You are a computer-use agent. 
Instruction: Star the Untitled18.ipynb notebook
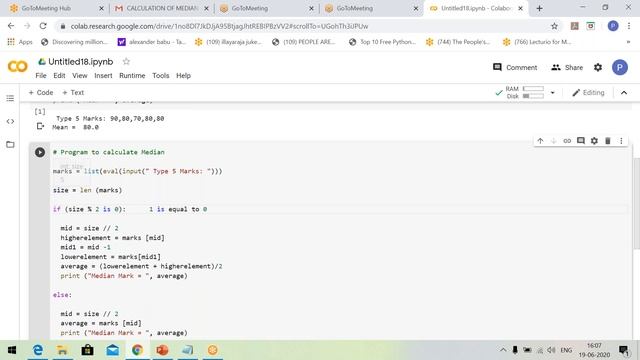(126, 61)
